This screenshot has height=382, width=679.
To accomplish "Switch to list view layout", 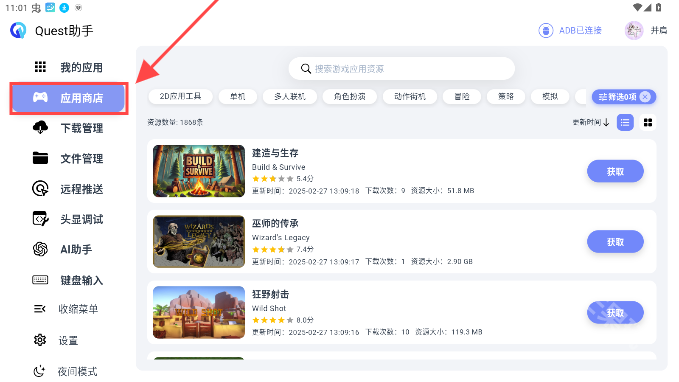I will 625,123.
